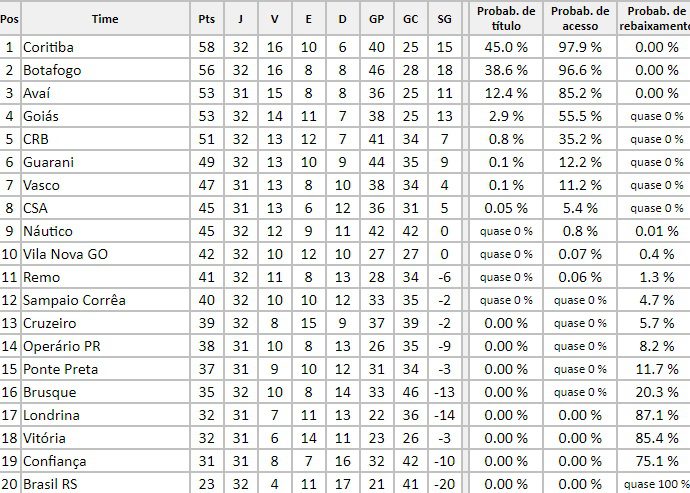Screen dimensions: 690x493
Task: Click the GP column header
Action: tap(377, 19)
